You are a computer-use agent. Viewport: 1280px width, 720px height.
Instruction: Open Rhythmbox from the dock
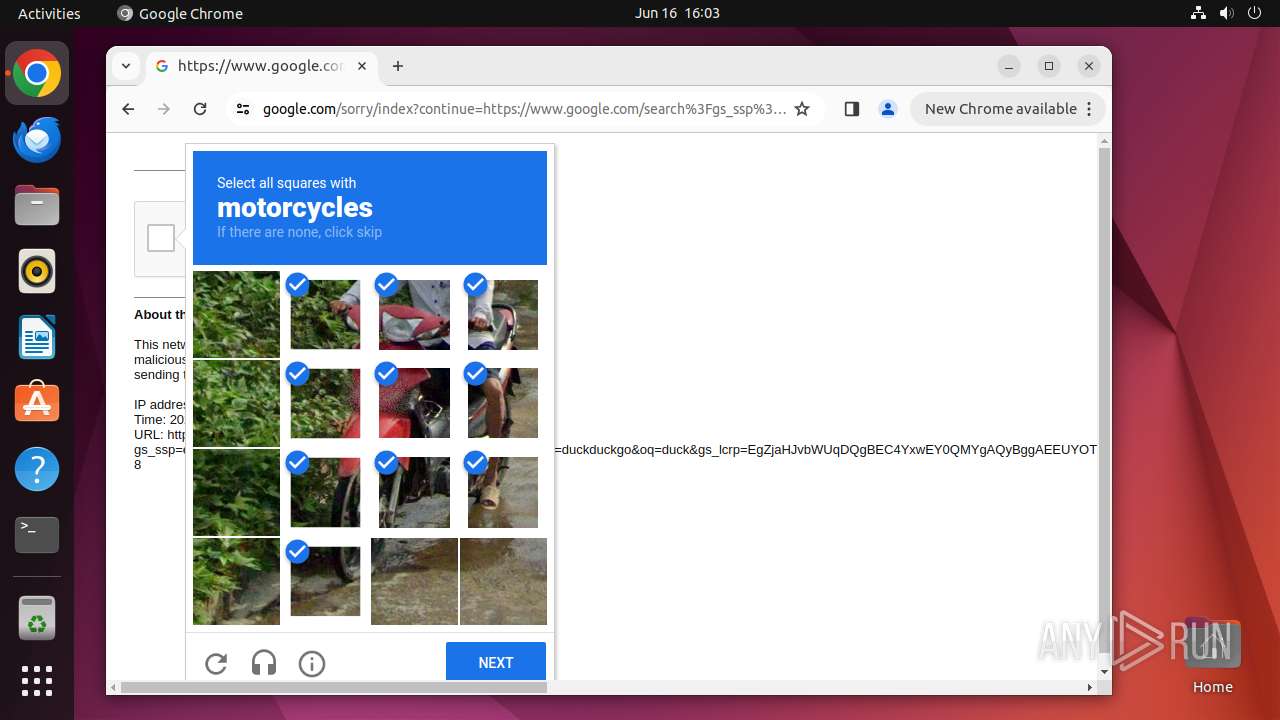[37, 271]
